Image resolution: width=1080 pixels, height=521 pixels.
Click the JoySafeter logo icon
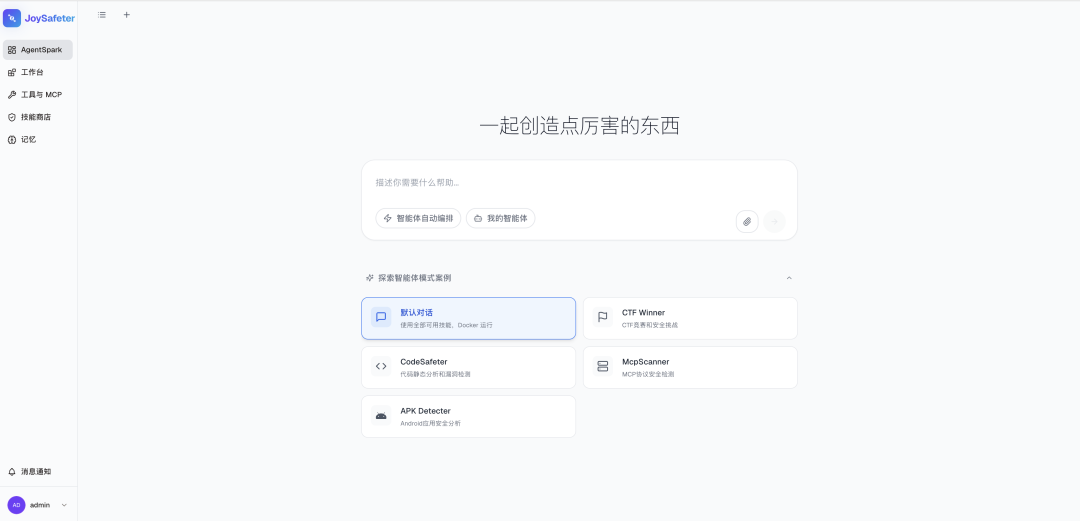(12, 18)
